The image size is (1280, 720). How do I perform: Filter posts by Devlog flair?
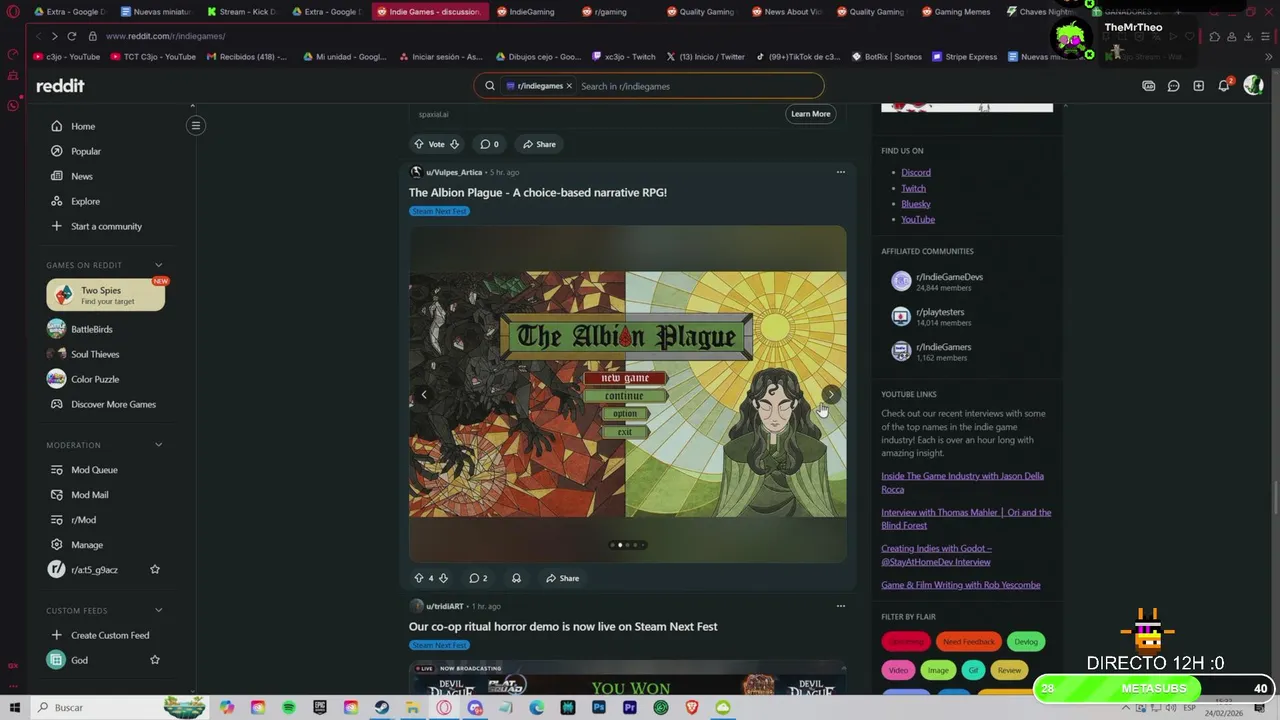1026,641
